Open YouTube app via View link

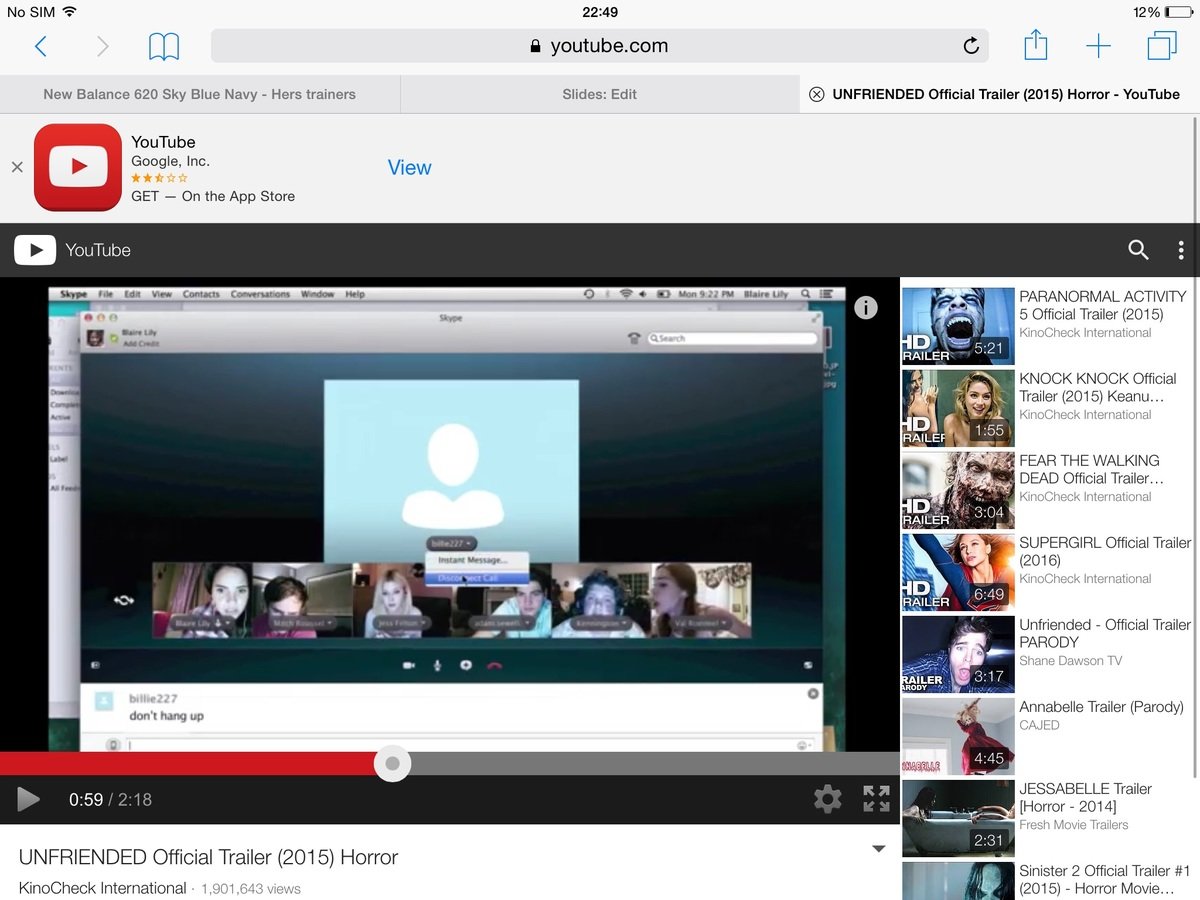pyautogui.click(x=409, y=167)
